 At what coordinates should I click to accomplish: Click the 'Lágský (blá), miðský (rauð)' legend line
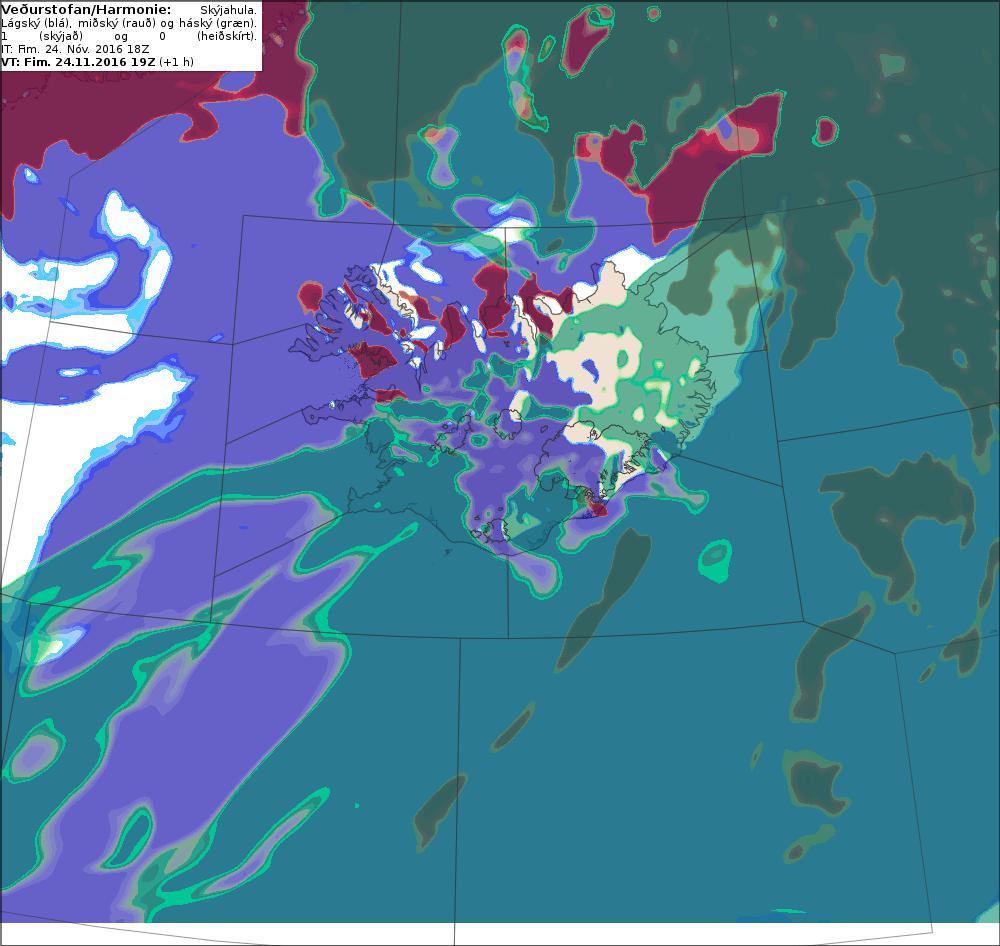tap(129, 24)
